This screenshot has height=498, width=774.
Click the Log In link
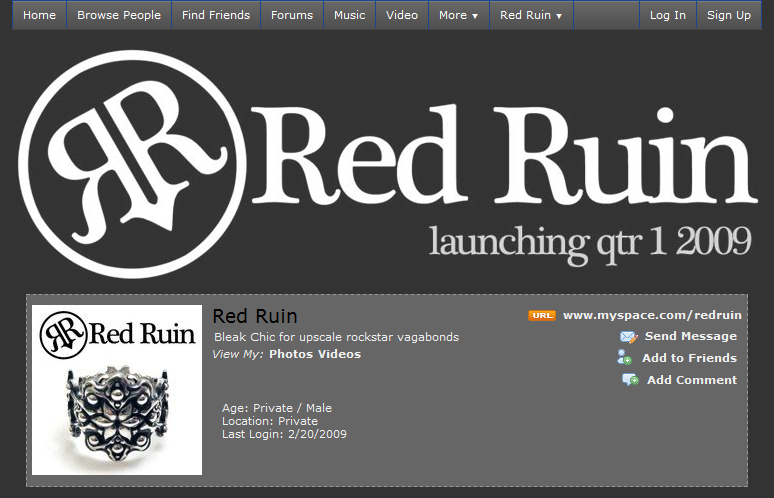pyautogui.click(x=668, y=15)
